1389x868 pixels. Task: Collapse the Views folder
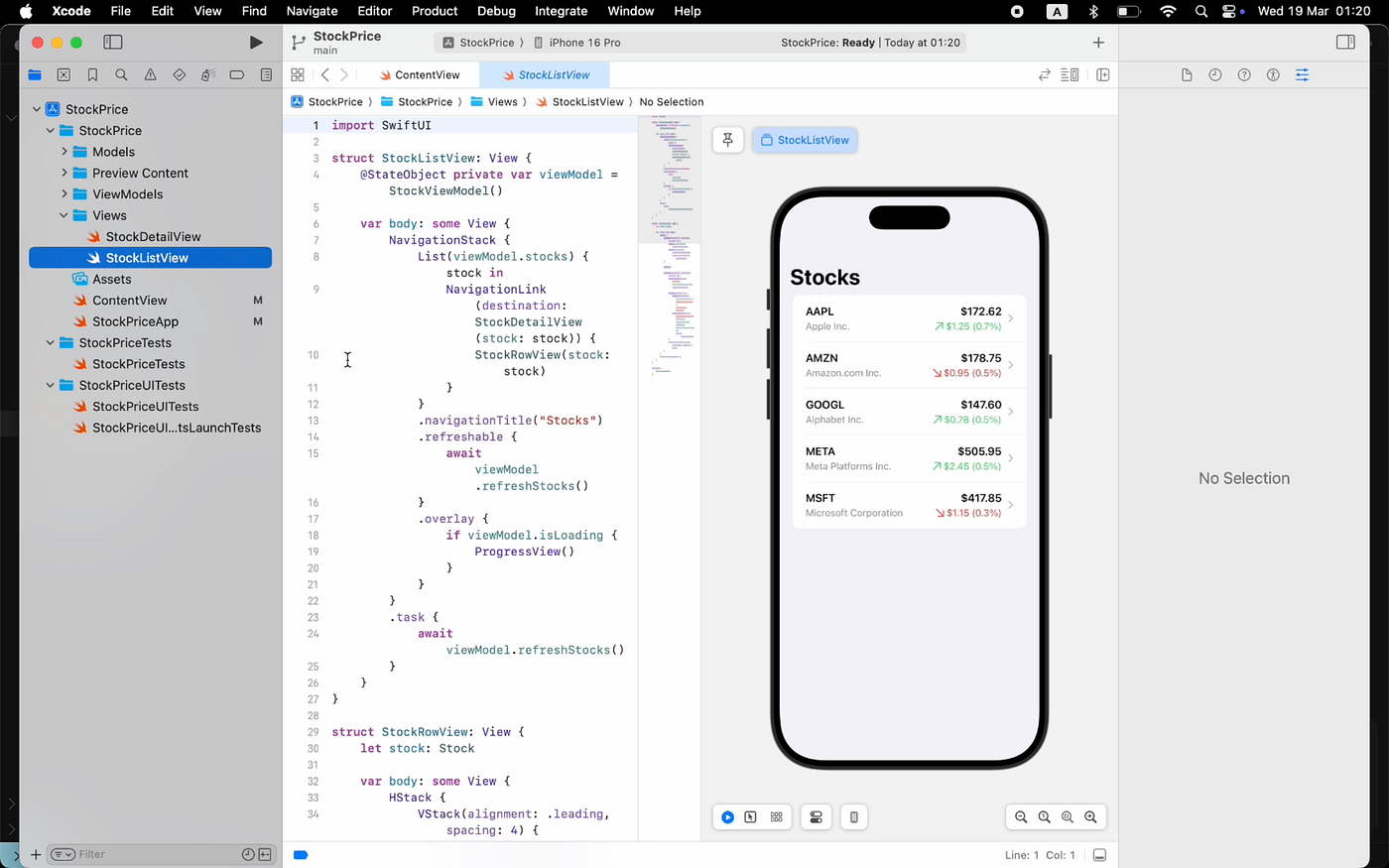[64, 215]
